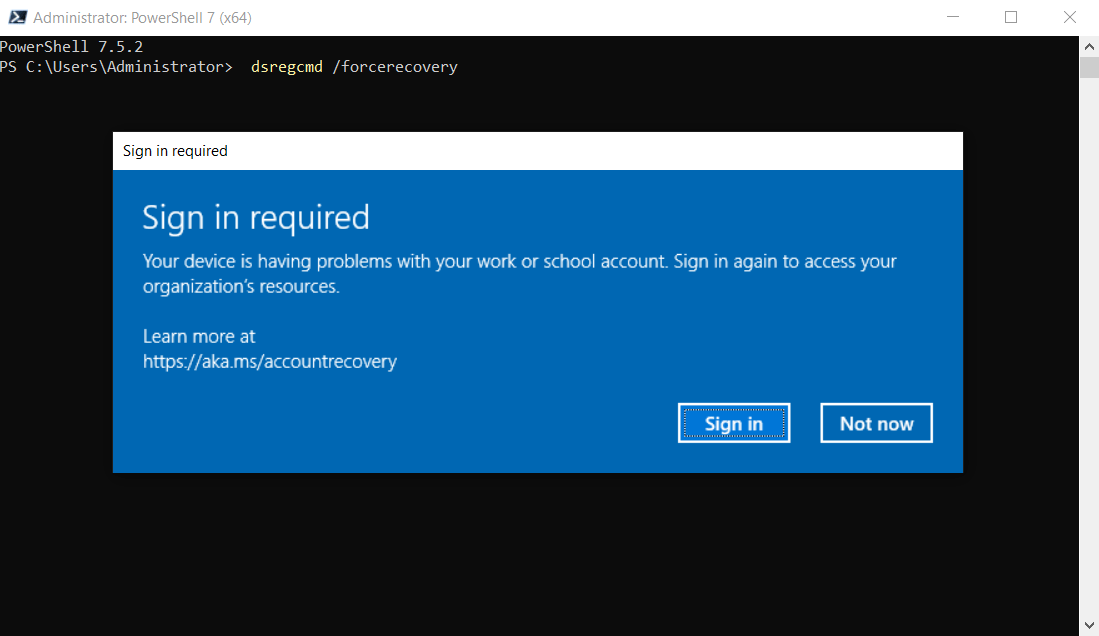Select the Sign in button

(x=734, y=422)
